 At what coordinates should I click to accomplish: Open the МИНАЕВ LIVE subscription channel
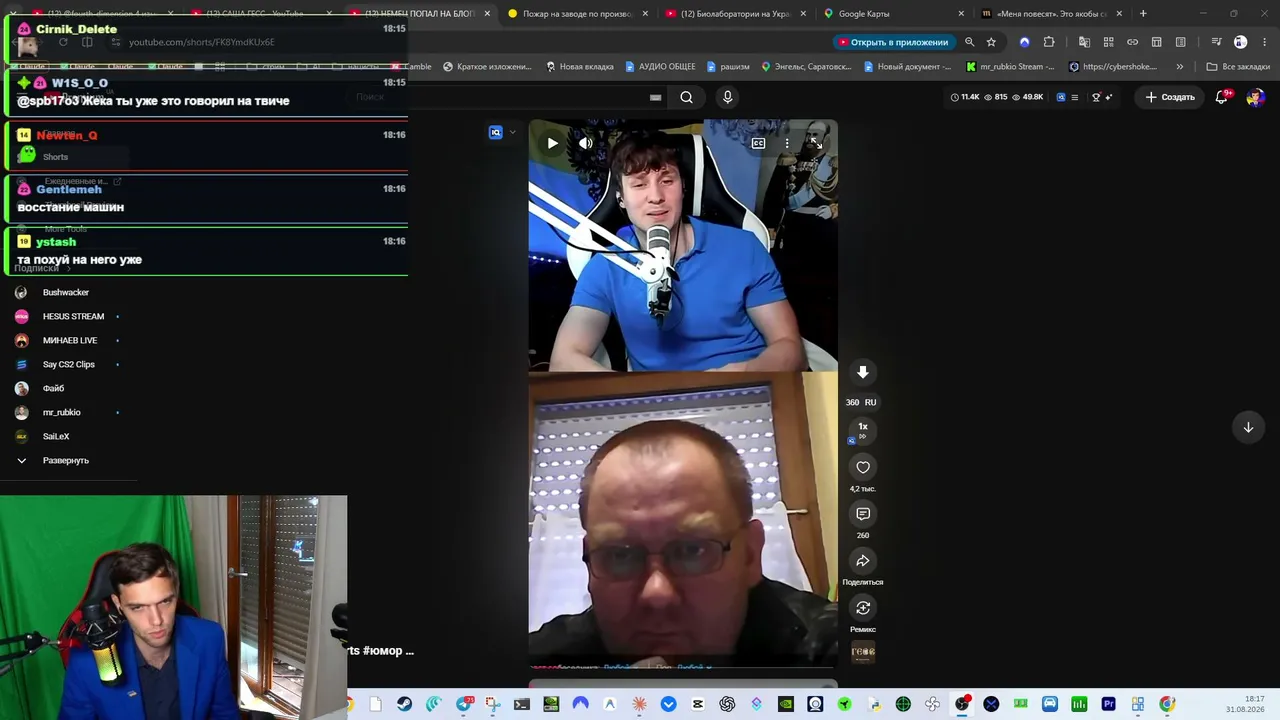(x=68, y=340)
